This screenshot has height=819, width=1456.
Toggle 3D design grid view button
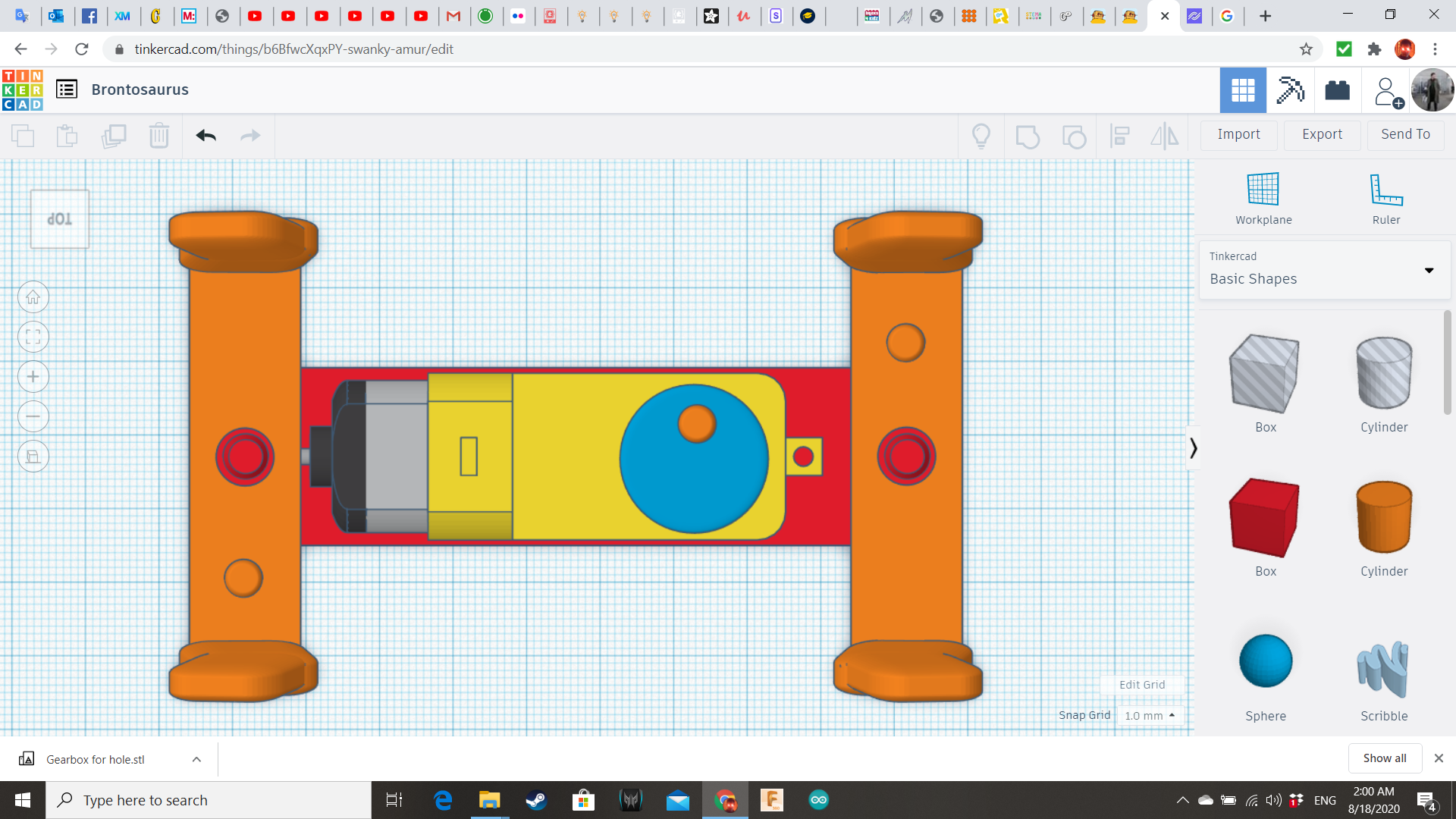1242,90
